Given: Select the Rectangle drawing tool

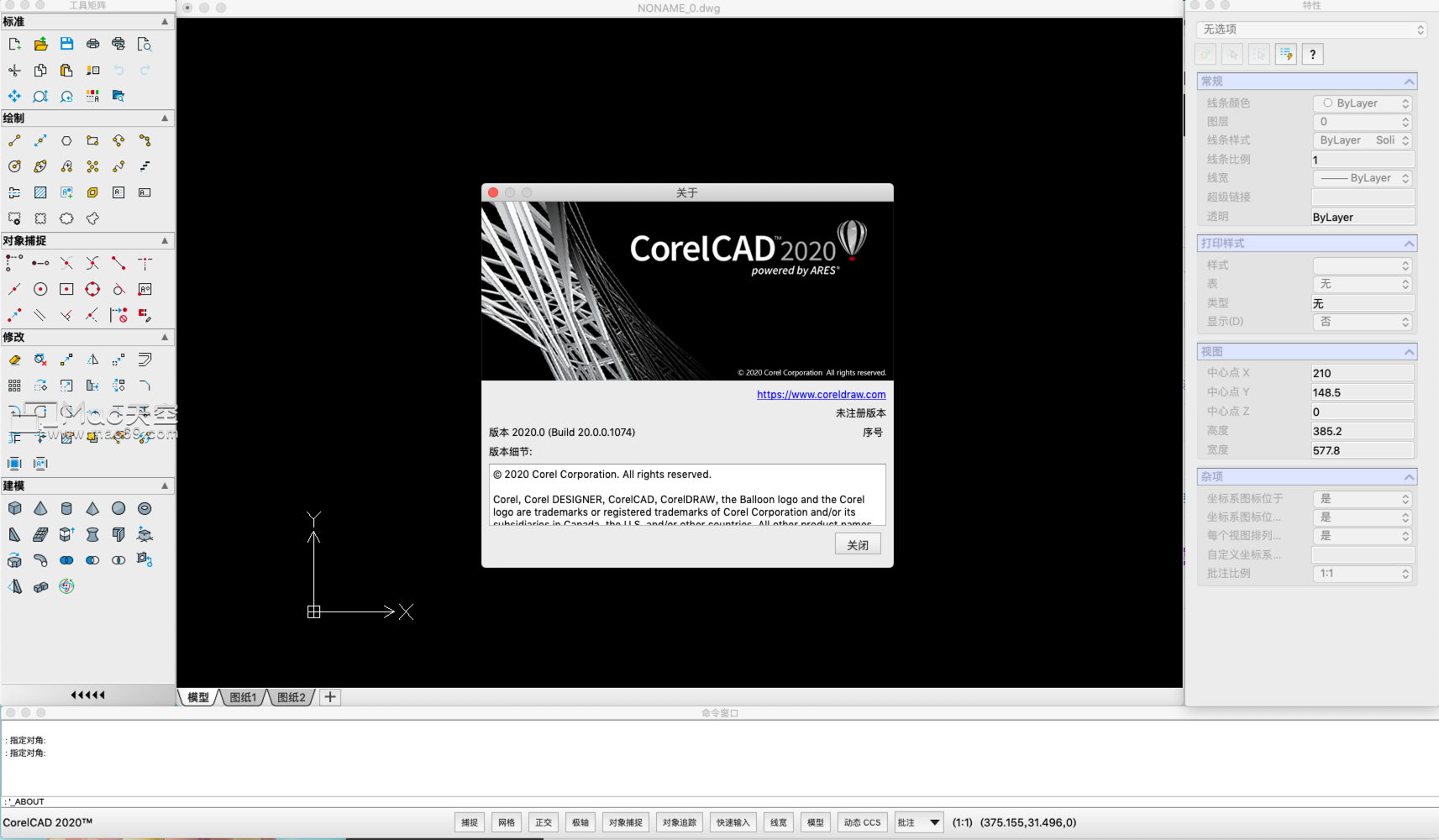Looking at the screenshot, I should 92,140.
